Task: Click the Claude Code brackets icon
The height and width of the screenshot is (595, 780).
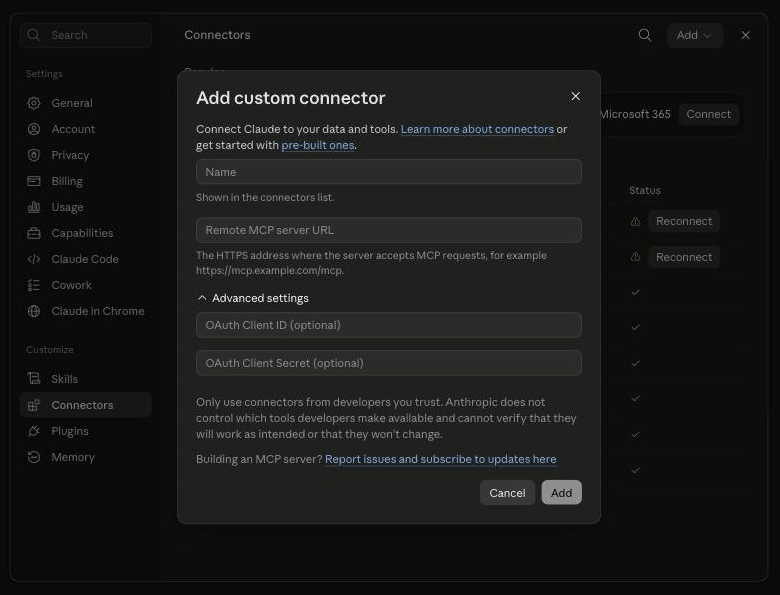Action: tap(34, 259)
